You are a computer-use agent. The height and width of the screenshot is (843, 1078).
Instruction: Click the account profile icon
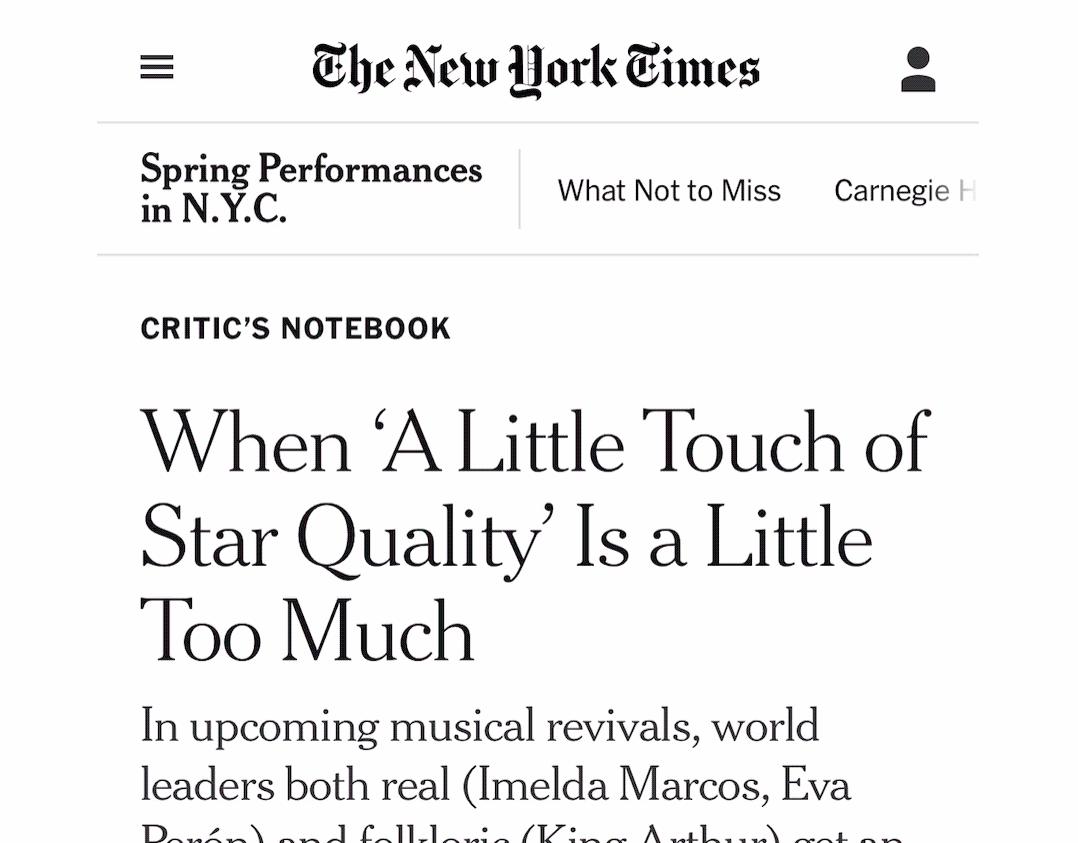(x=917, y=70)
